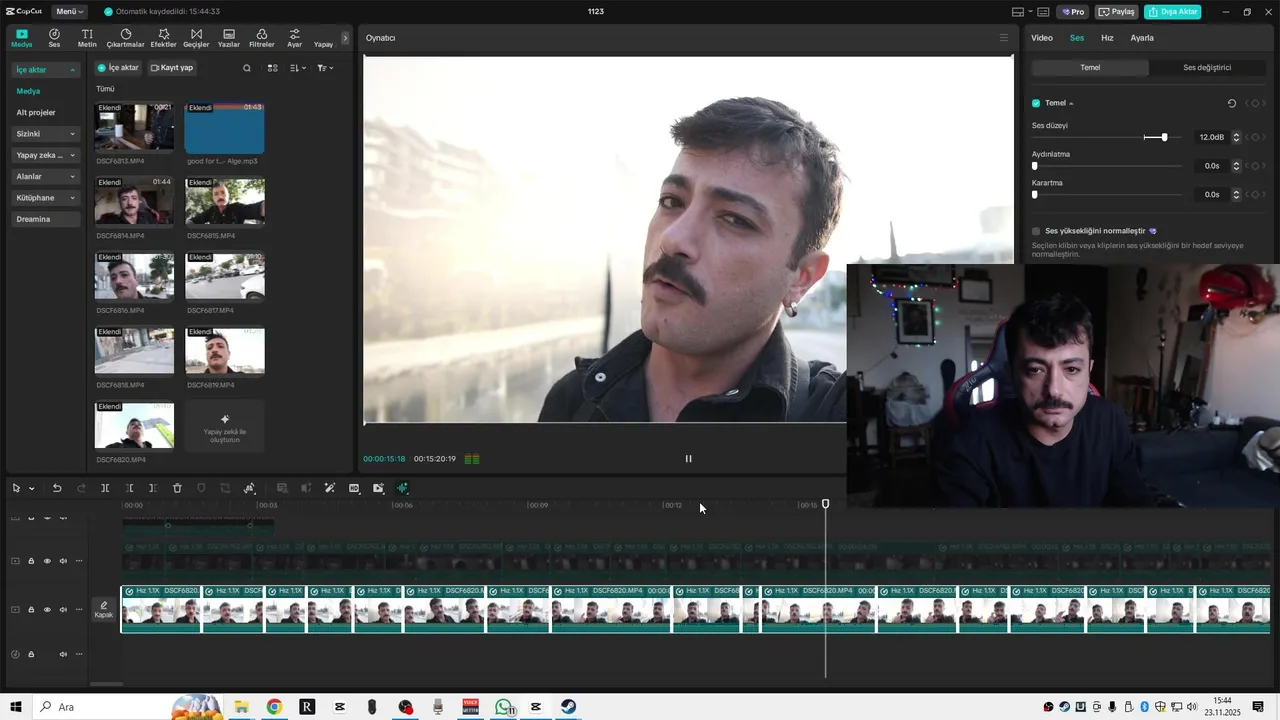This screenshot has width=1280, height=720.
Task: Open the media sort dropdown
Action: (x=298, y=68)
